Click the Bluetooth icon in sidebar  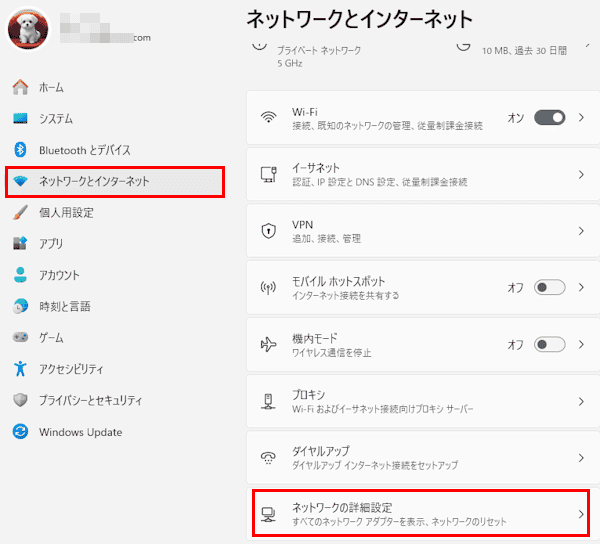pyautogui.click(x=20, y=150)
